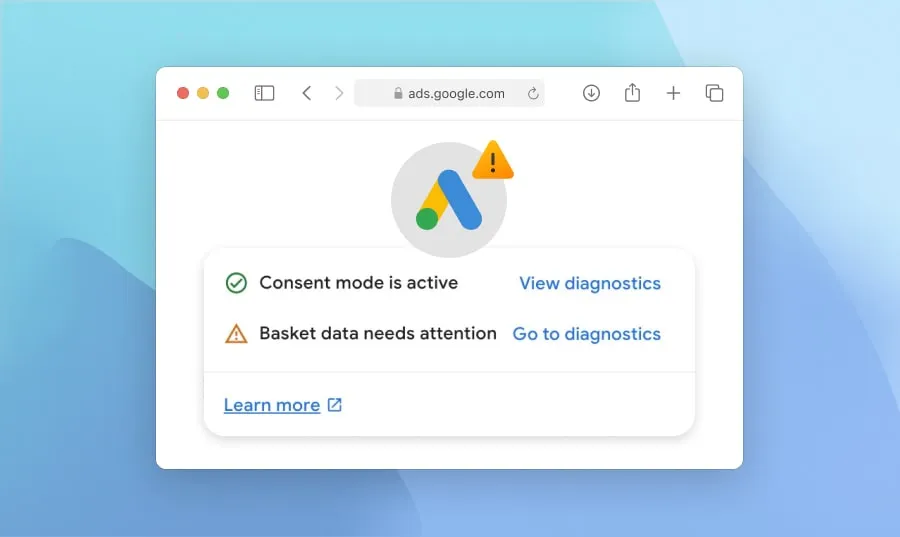Reload the page with the refresh icon

tap(533, 93)
